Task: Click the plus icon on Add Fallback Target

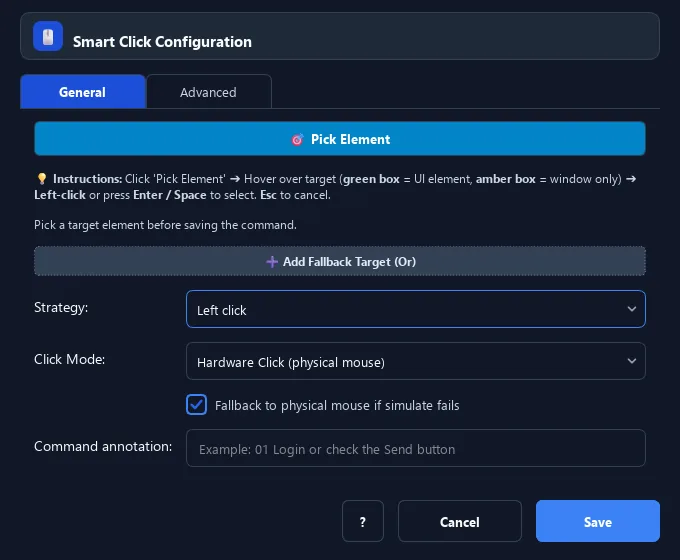Action: coord(272,262)
